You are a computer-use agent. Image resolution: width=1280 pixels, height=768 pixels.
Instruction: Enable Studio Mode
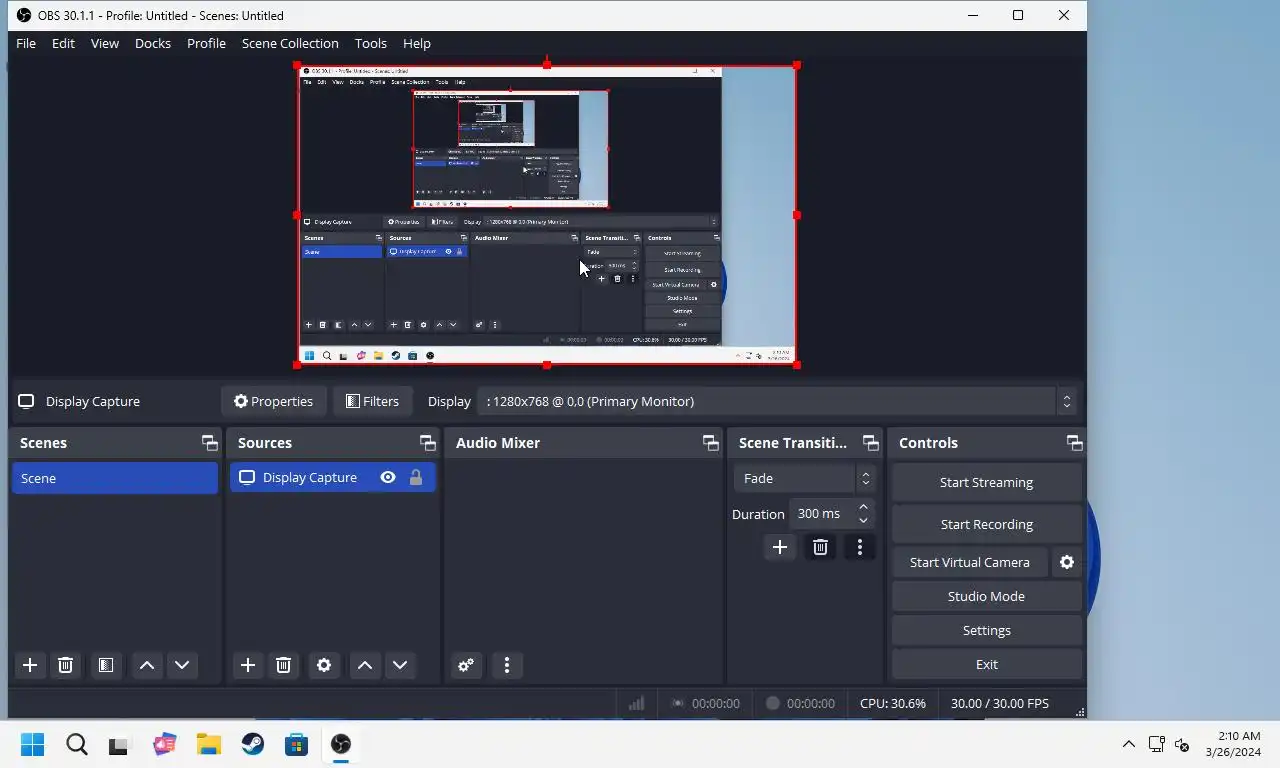pos(986,596)
